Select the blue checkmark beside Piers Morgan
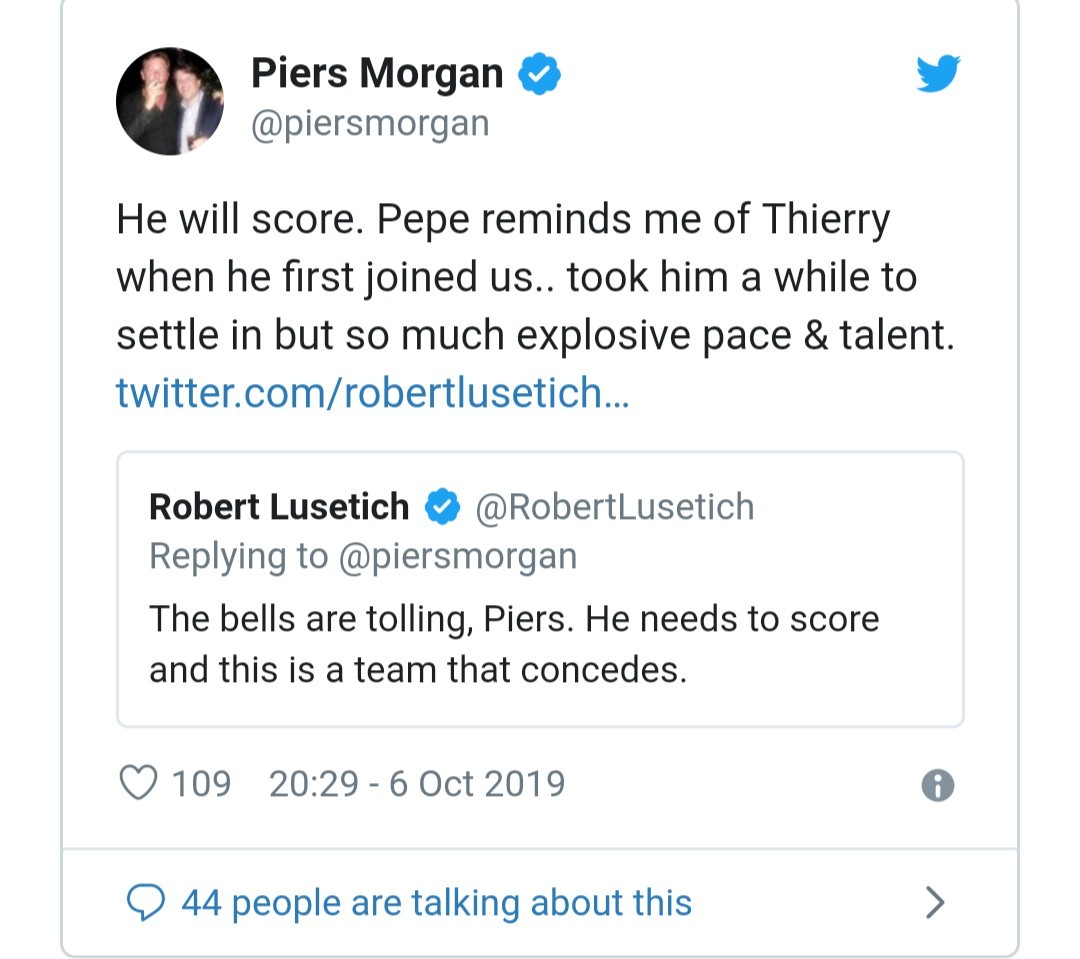The height and width of the screenshot is (959, 1080). [539, 71]
